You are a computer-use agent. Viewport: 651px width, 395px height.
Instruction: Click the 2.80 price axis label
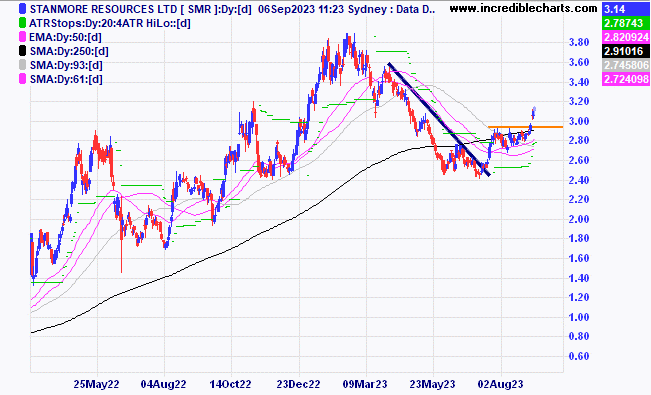(x=579, y=140)
